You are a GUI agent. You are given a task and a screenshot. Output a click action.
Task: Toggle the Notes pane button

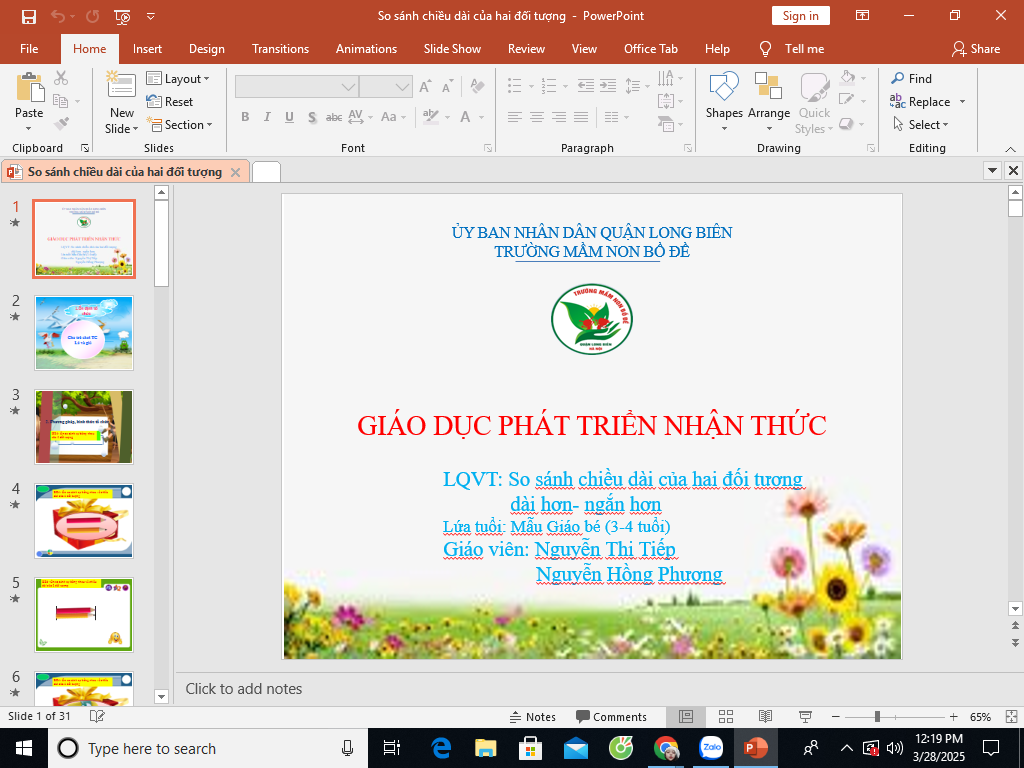point(532,717)
